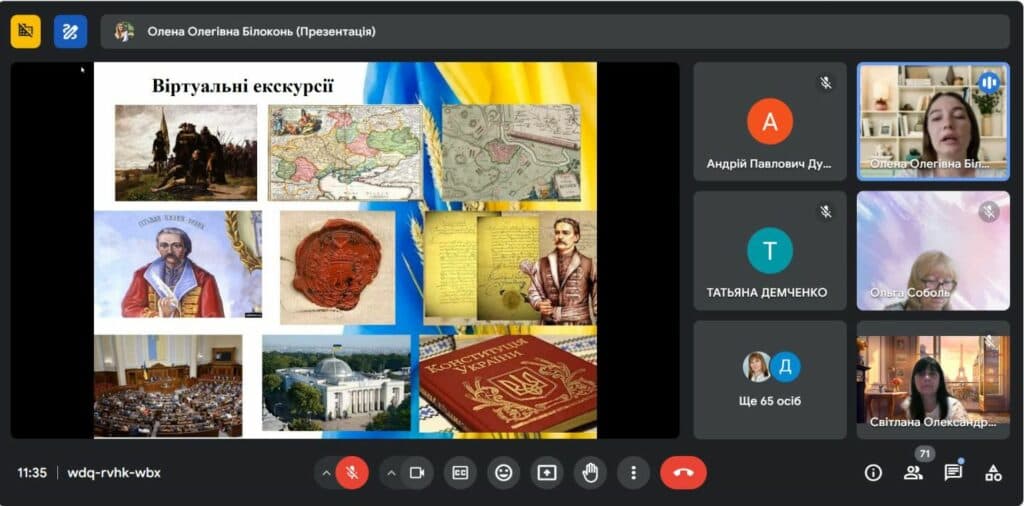Click the present now button
The image size is (1024, 506).
coord(547,473)
